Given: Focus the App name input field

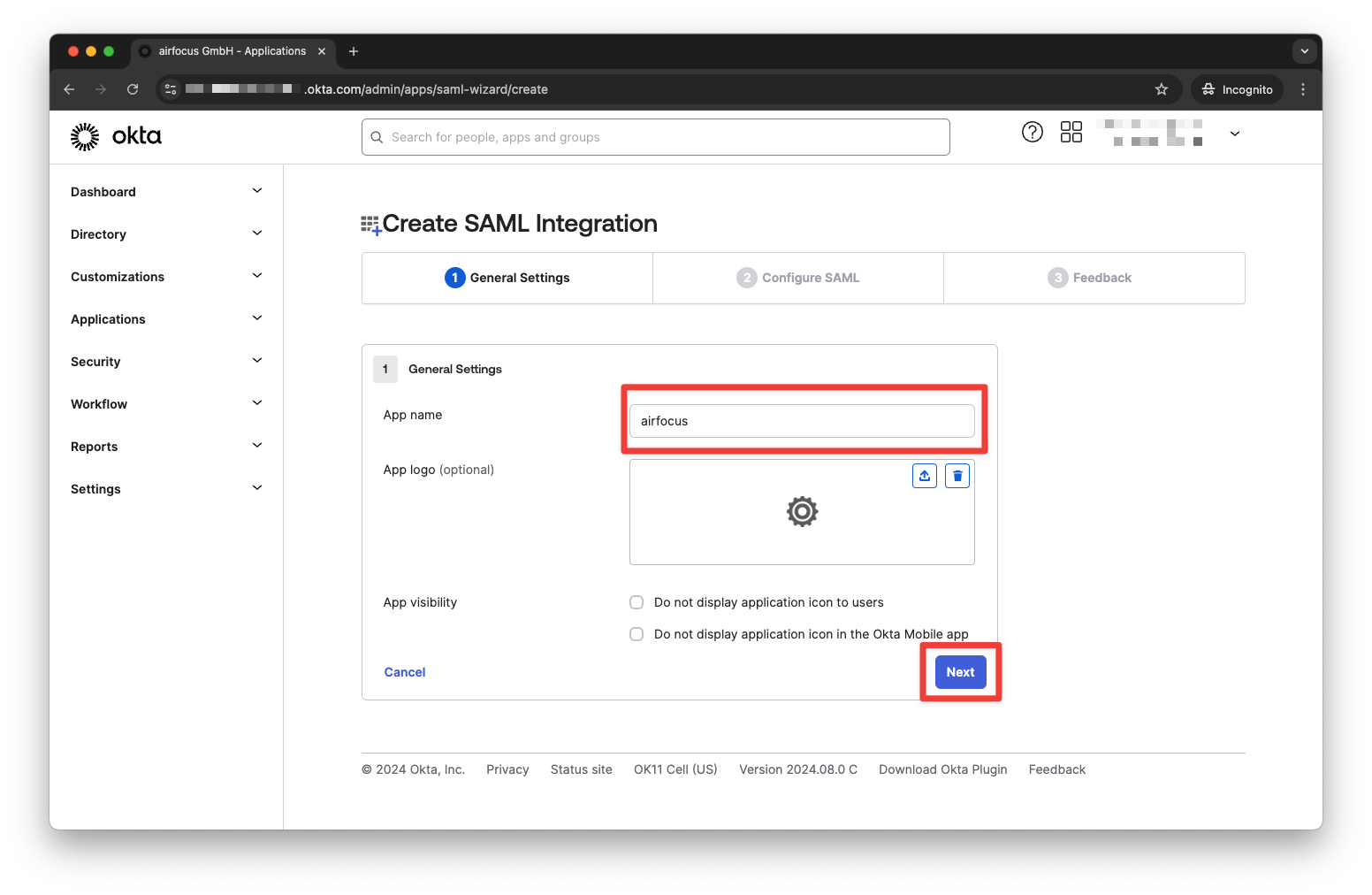Looking at the screenshot, I should 802,421.
